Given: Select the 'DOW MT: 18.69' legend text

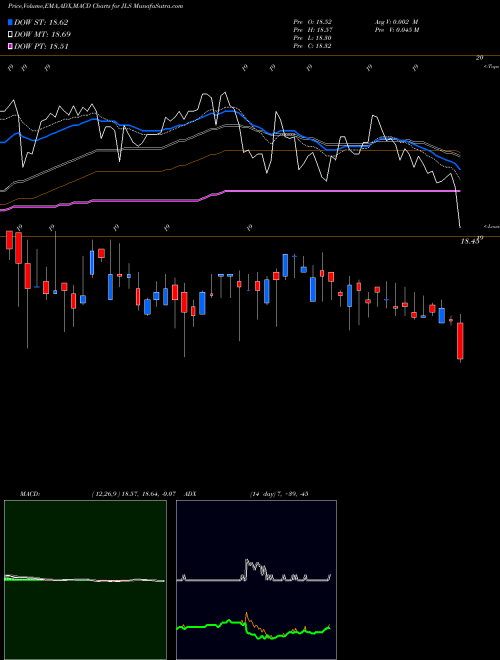Looking at the screenshot, I should pyautogui.click(x=42, y=35).
